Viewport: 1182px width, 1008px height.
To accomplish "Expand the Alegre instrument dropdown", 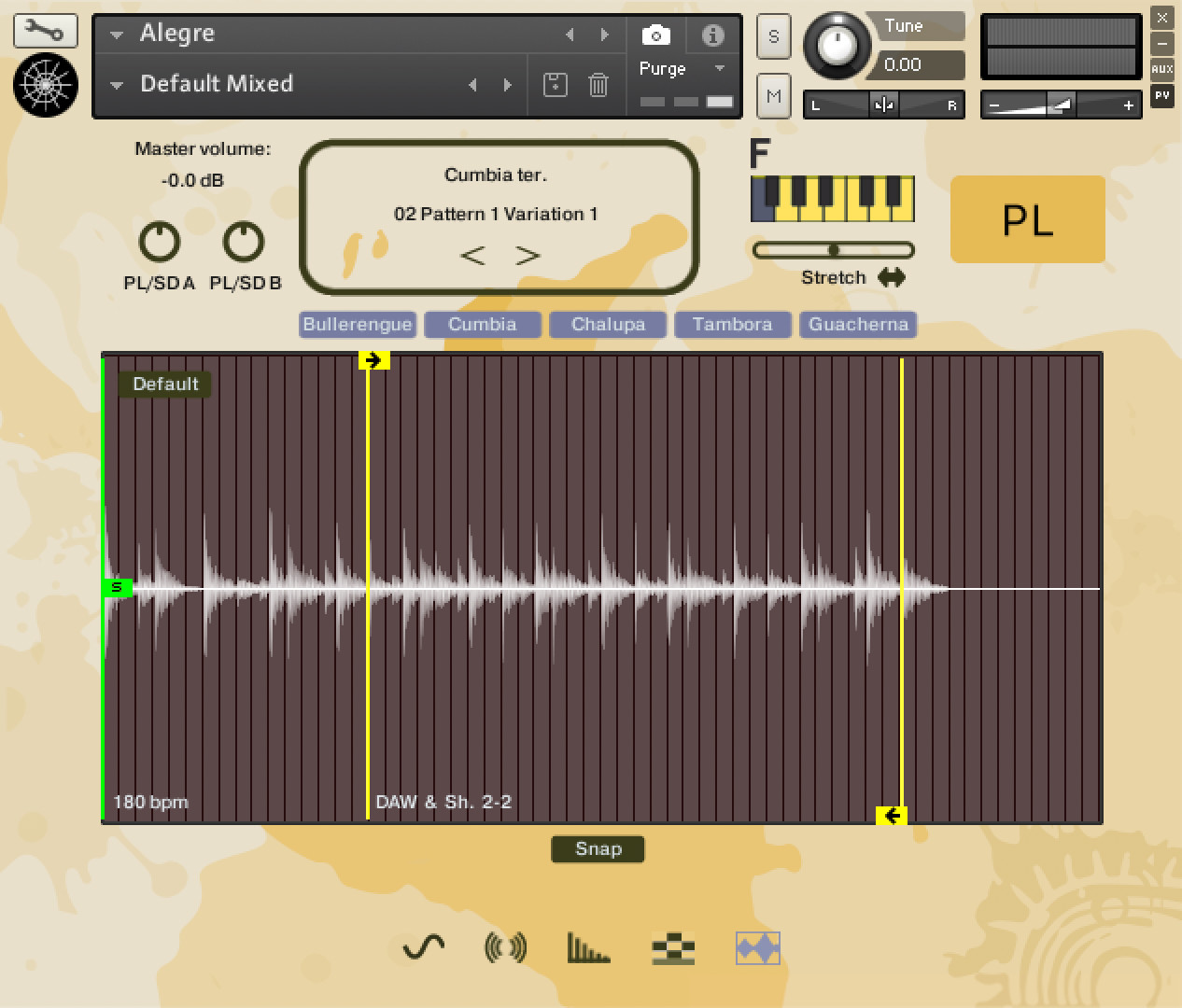I will 115,34.
